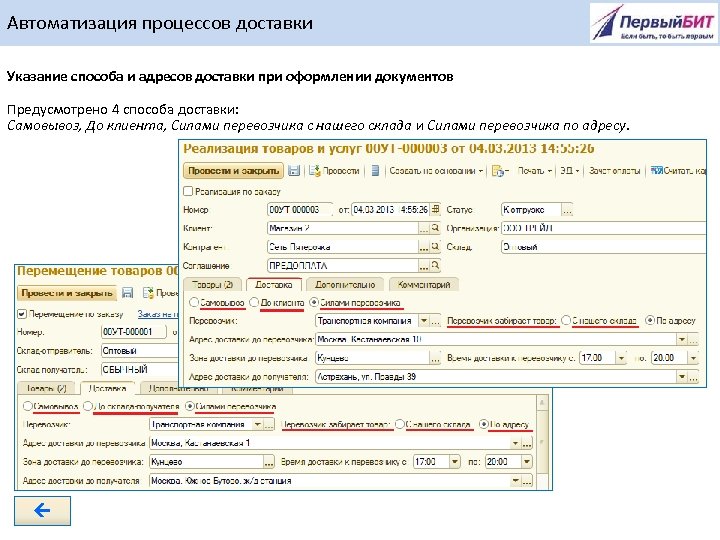Screen dimensions: 720x540
Task: Open the Печать dropdown menu
Action: pyautogui.click(x=534, y=171)
